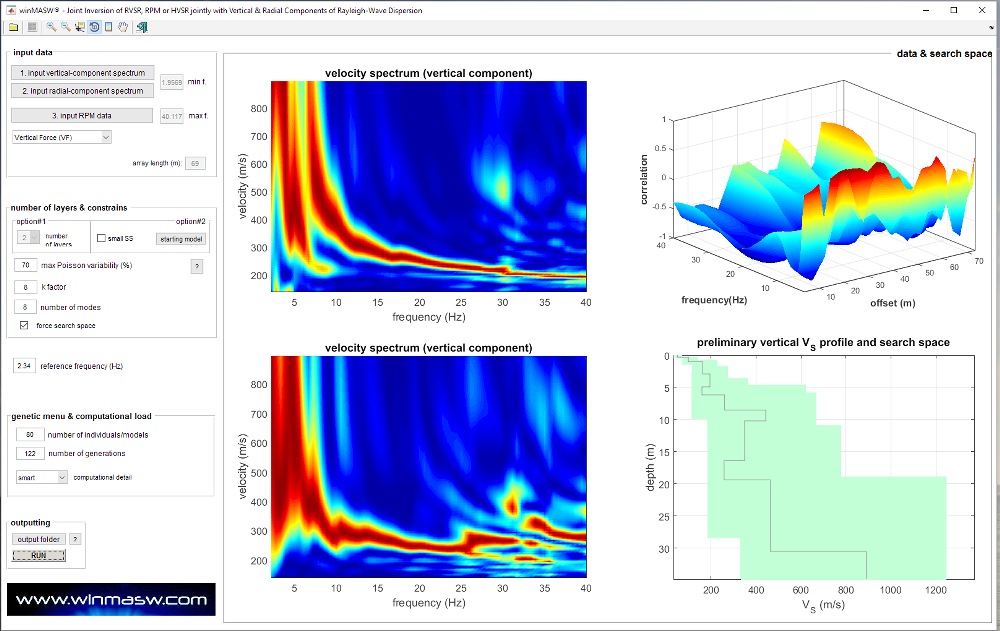Click the starting model button

point(181,238)
